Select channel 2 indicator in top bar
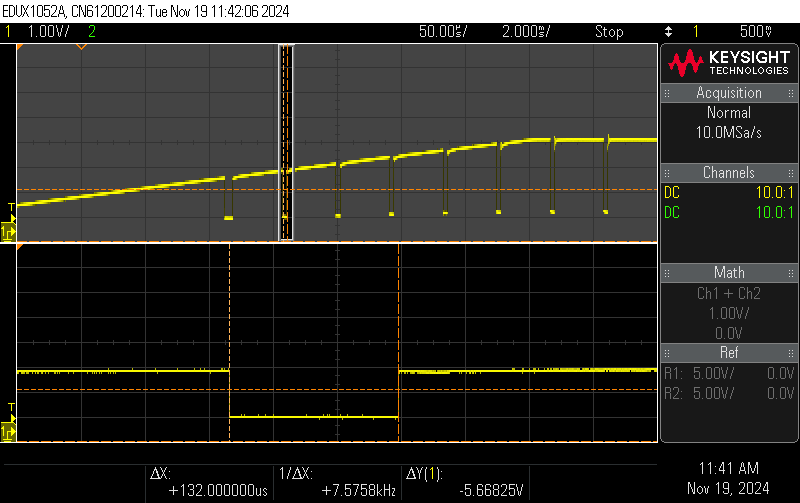 92,32
